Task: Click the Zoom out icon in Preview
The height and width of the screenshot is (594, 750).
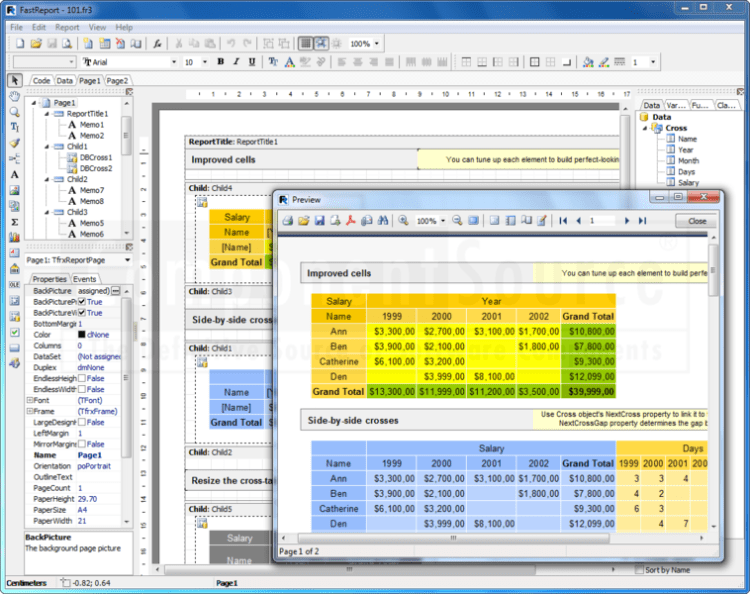Action: tap(457, 220)
